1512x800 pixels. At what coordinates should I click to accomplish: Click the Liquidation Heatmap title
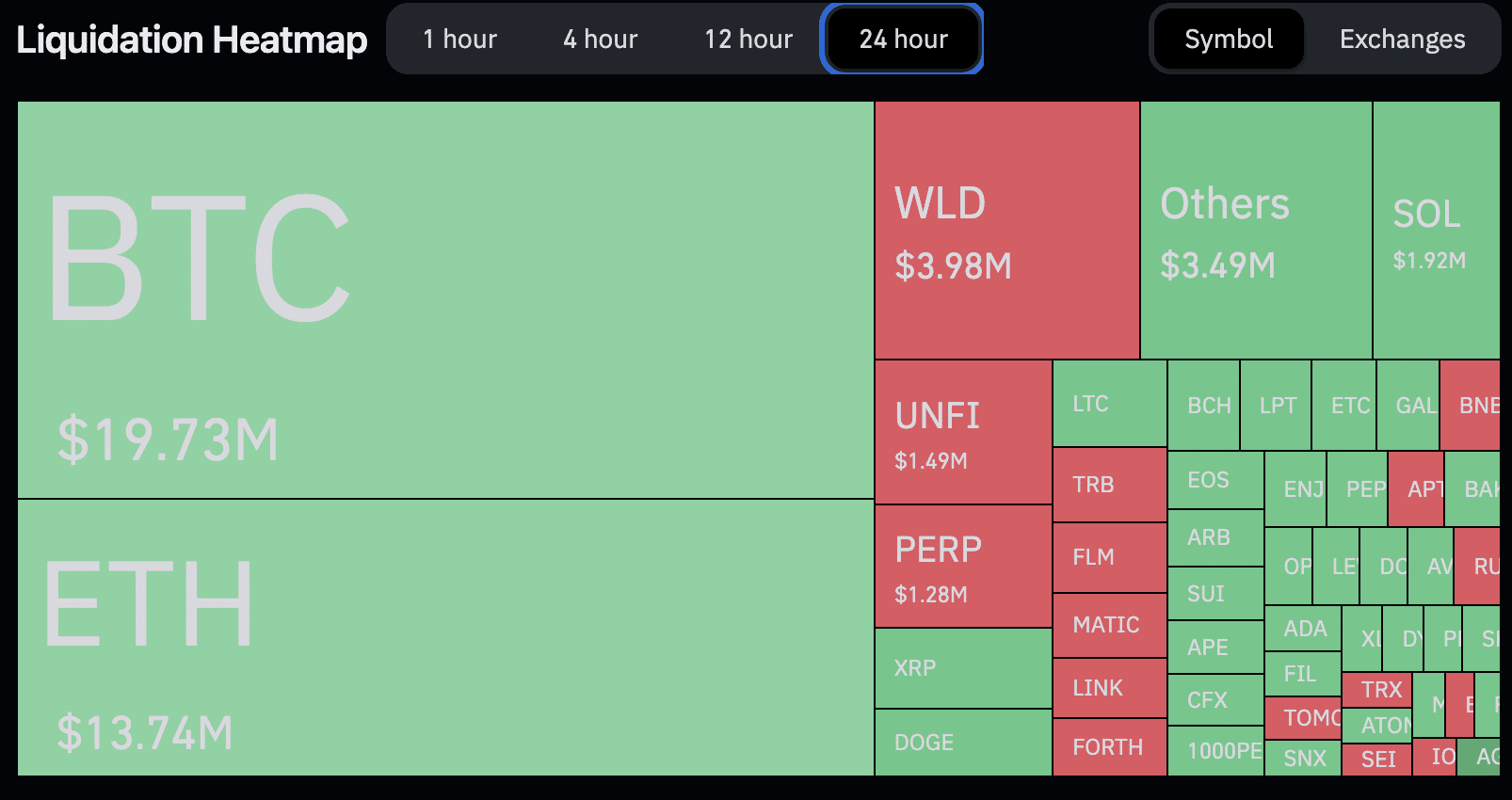coord(192,40)
